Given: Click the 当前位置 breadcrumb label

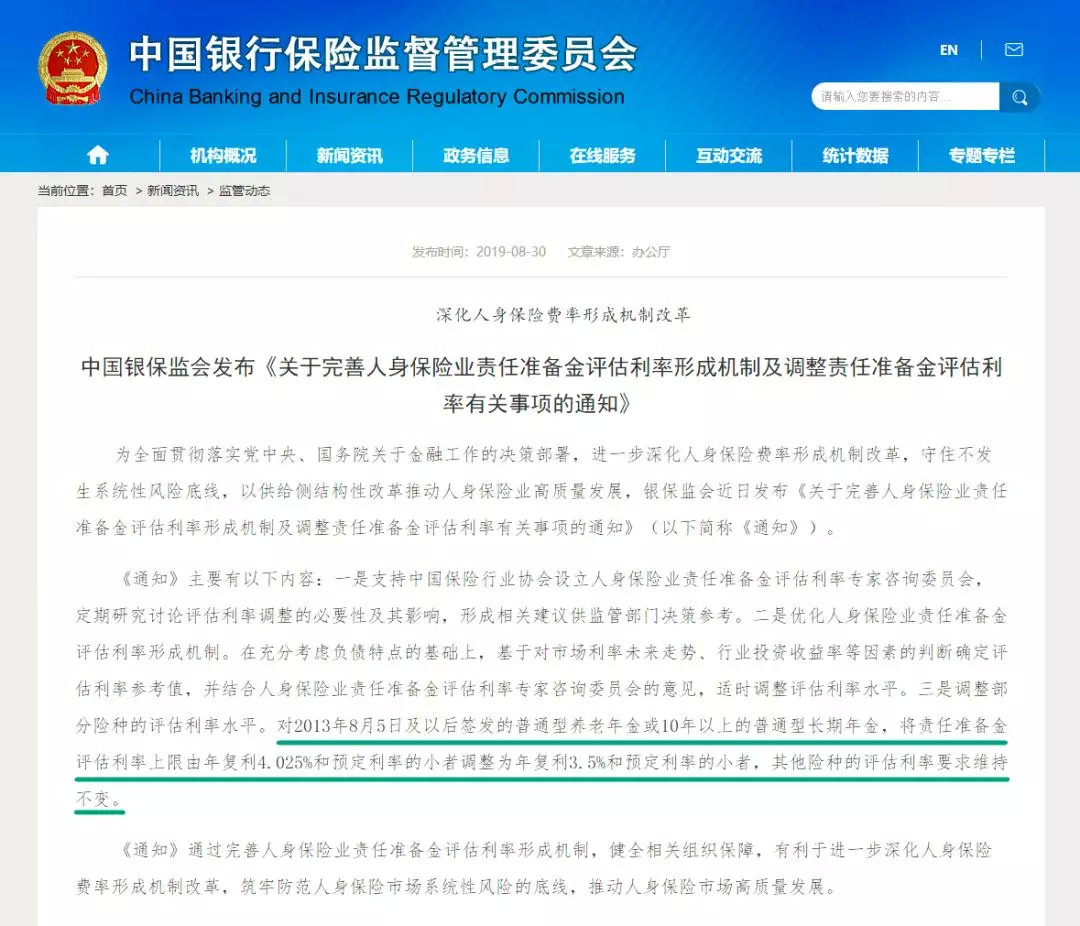Looking at the screenshot, I should (x=65, y=191).
